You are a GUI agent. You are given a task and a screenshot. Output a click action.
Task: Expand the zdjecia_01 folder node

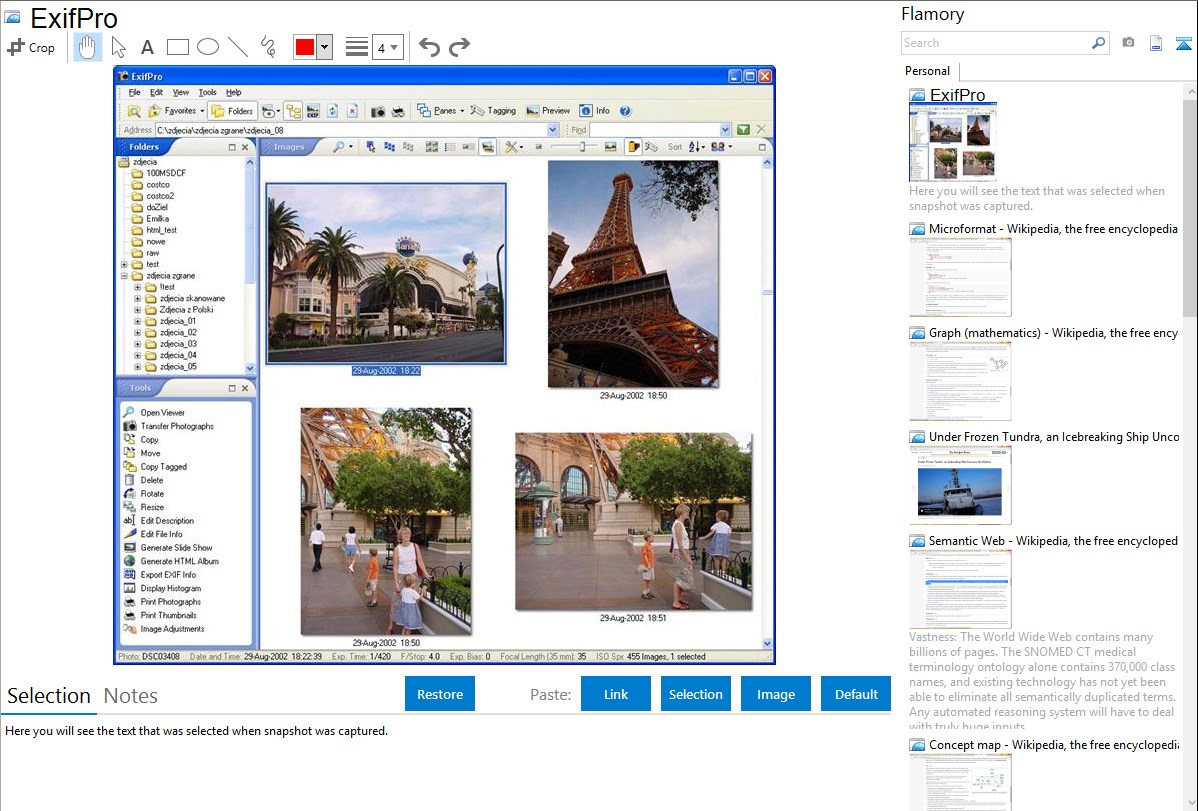point(138,322)
